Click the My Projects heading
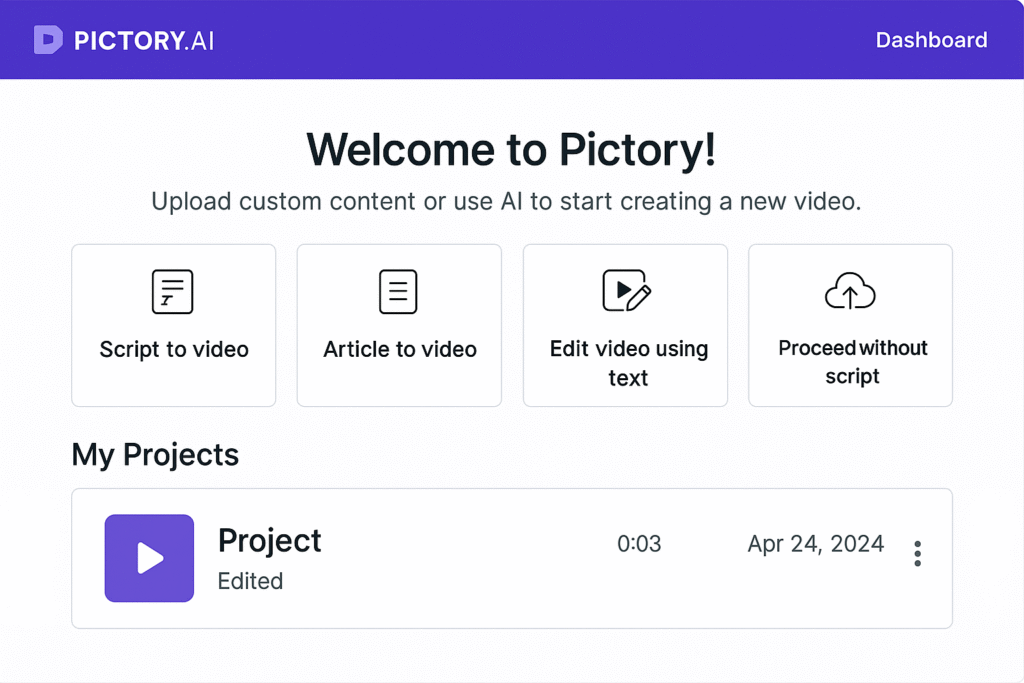Screen dimensions: 1024x683 tap(155, 454)
